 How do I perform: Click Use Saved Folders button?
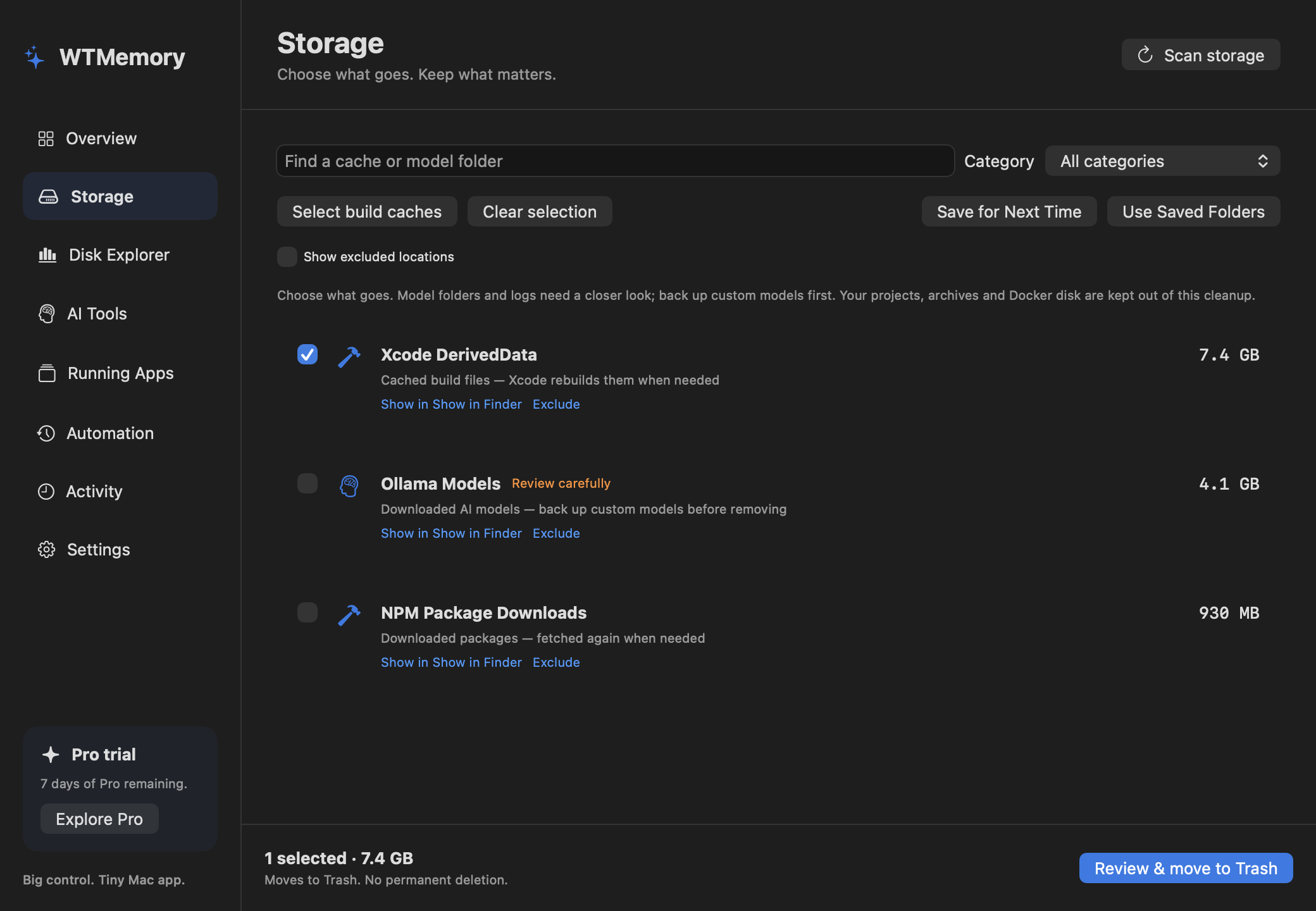click(x=1194, y=211)
